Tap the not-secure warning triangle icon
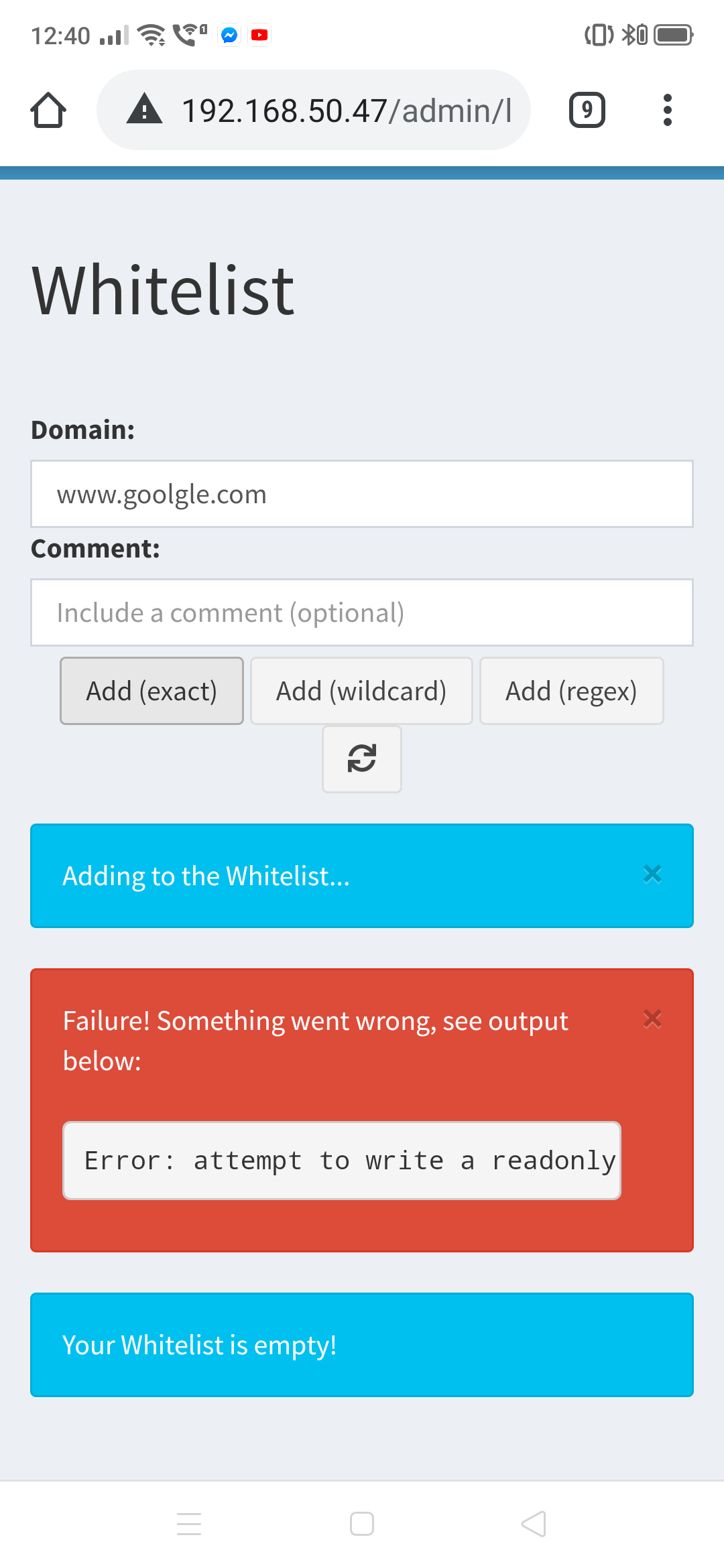 click(x=145, y=110)
